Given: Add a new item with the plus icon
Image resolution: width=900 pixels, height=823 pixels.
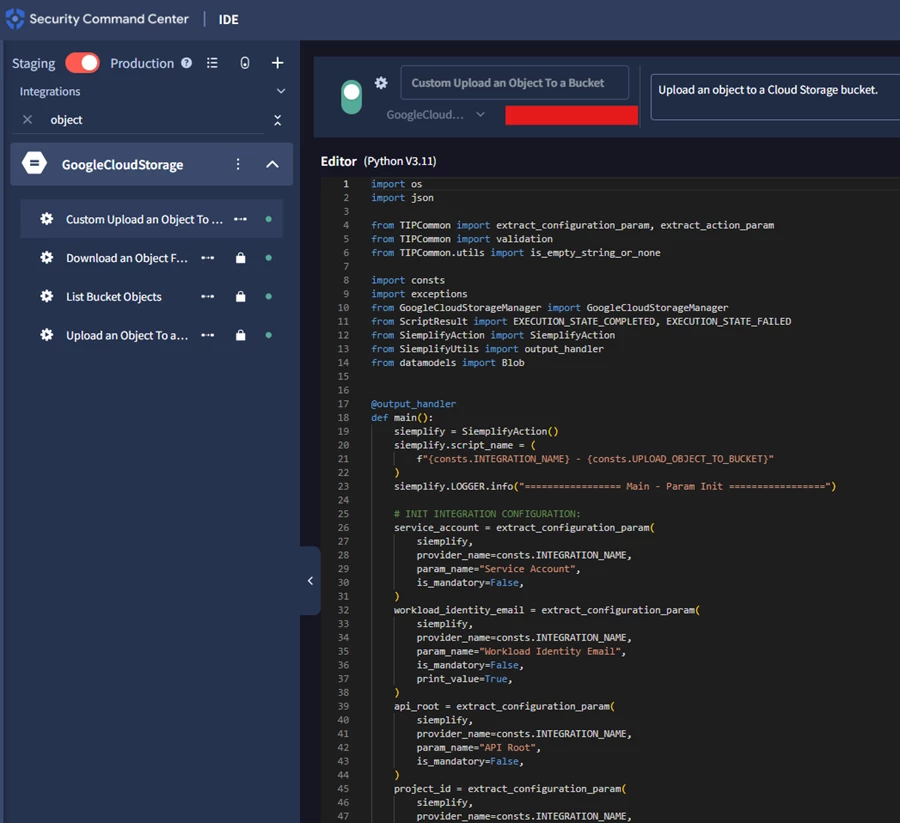Looking at the screenshot, I should coord(277,63).
